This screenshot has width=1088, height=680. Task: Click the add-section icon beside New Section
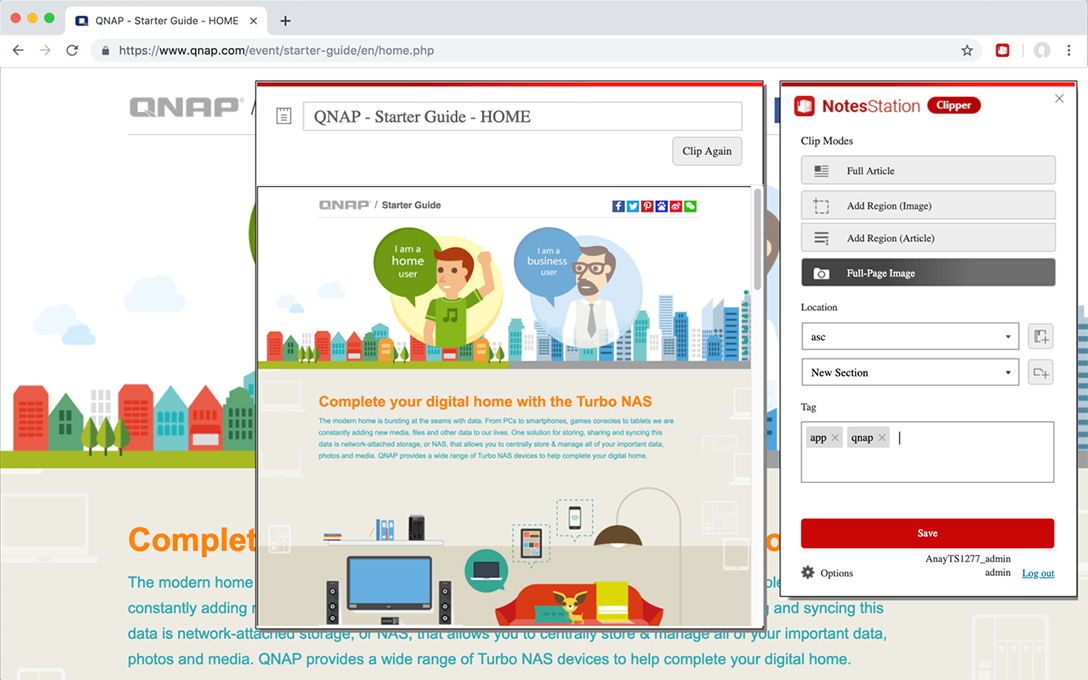click(1040, 372)
